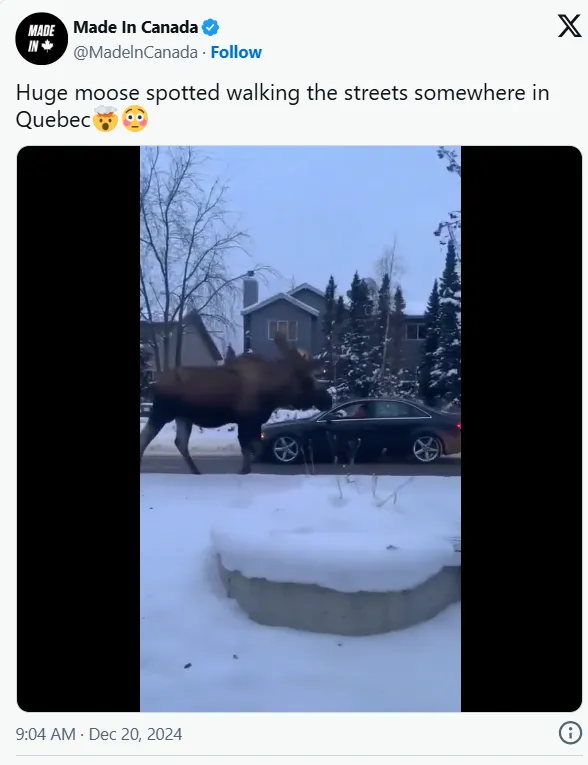The width and height of the screenshot is (588, 765).
Task: Click the dark car in the video
Action: tap(361, 431)
